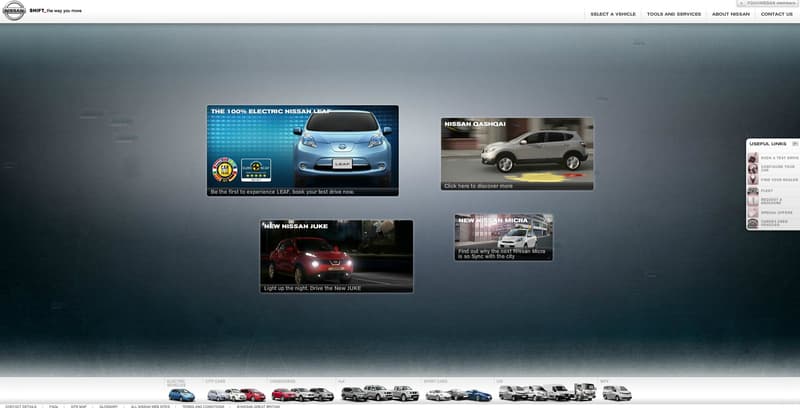Select the red car in City Cars group
The width and height of the screenshot is (800, 408).
[253, 395]
